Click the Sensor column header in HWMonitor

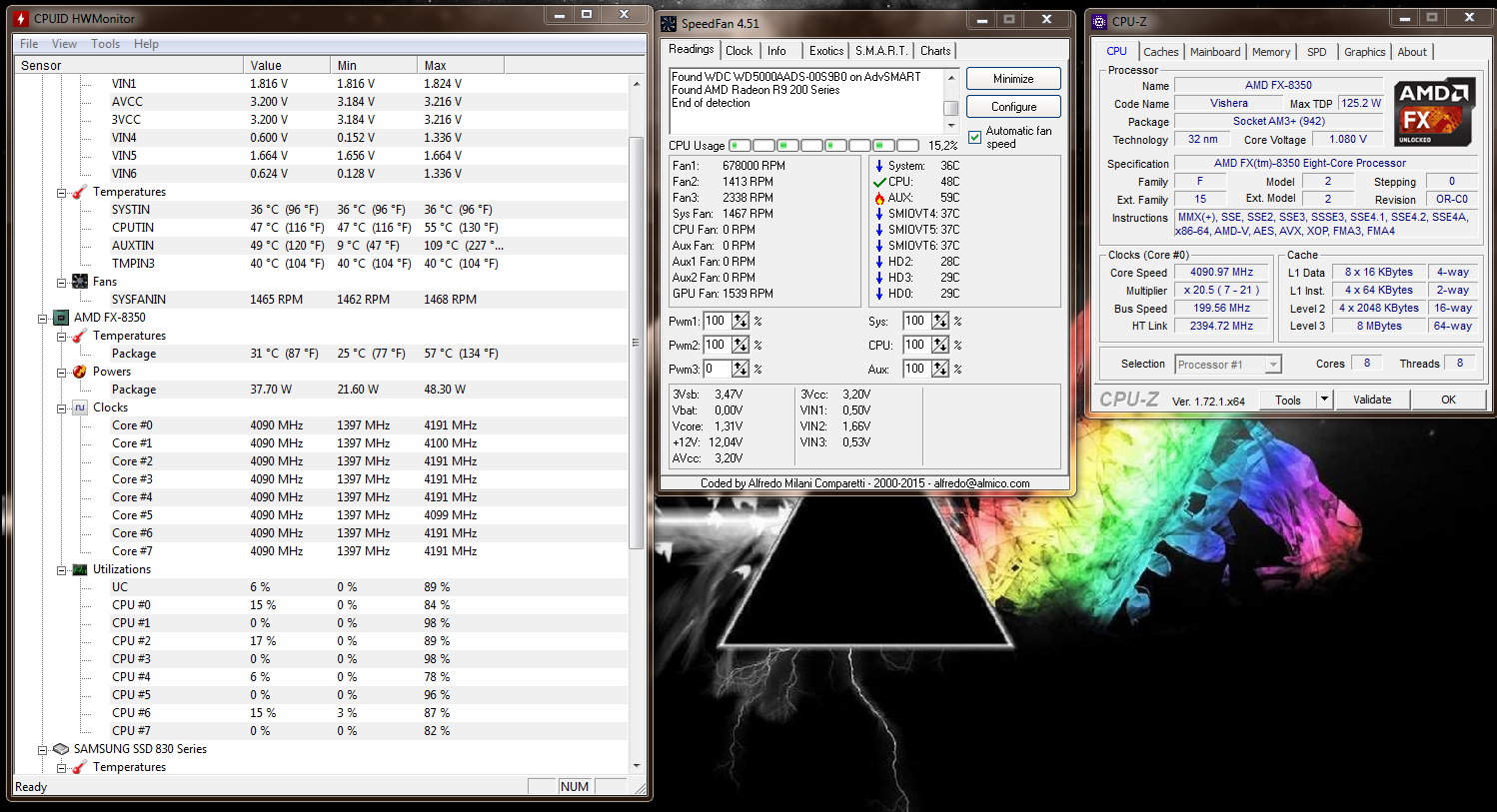pos(129,66)
